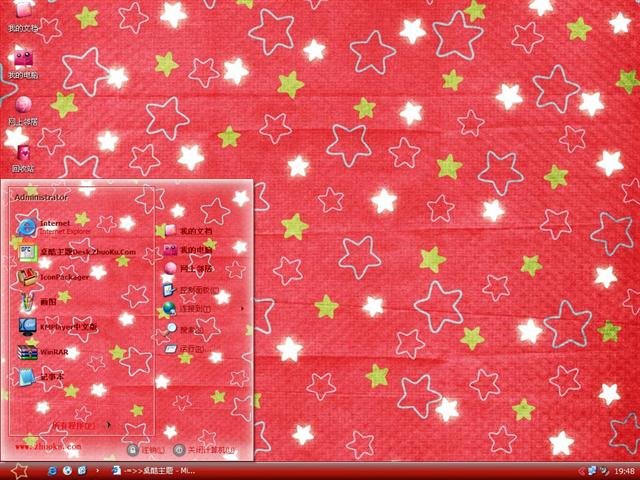Image resolution: width=640 pixels, height=480 pixels.
Task: Open WinRAR from the Start menu
Action: 43,352
